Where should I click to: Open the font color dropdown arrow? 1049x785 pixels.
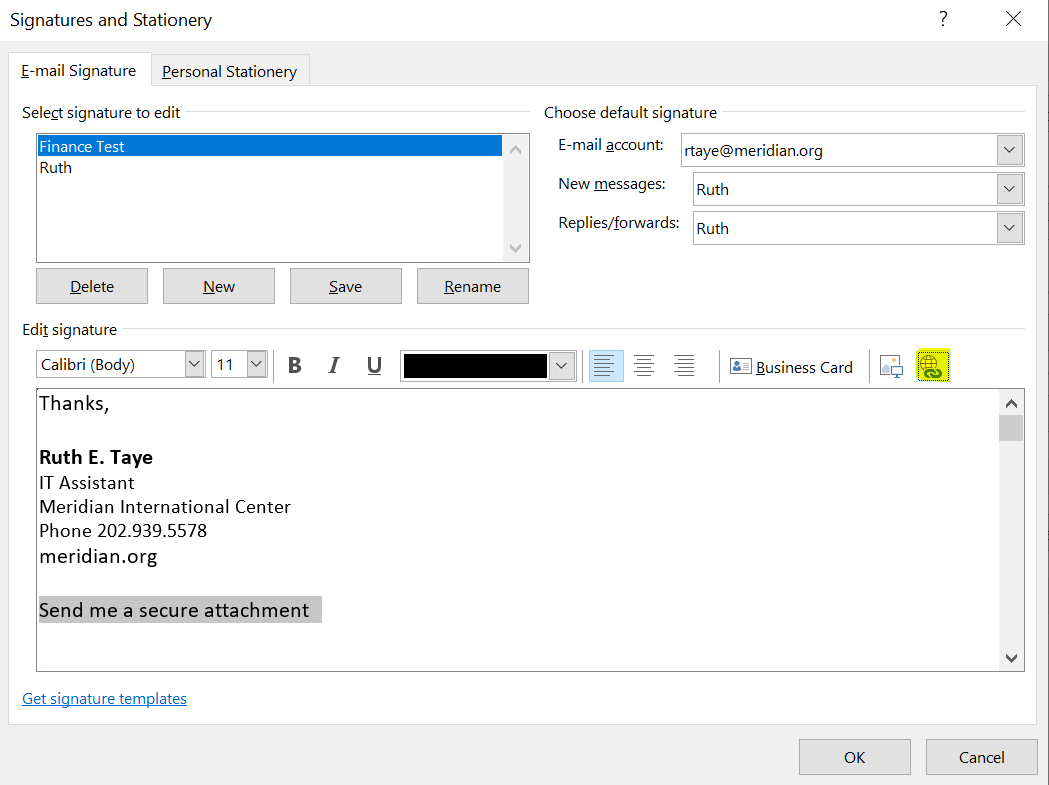[561, 366]
